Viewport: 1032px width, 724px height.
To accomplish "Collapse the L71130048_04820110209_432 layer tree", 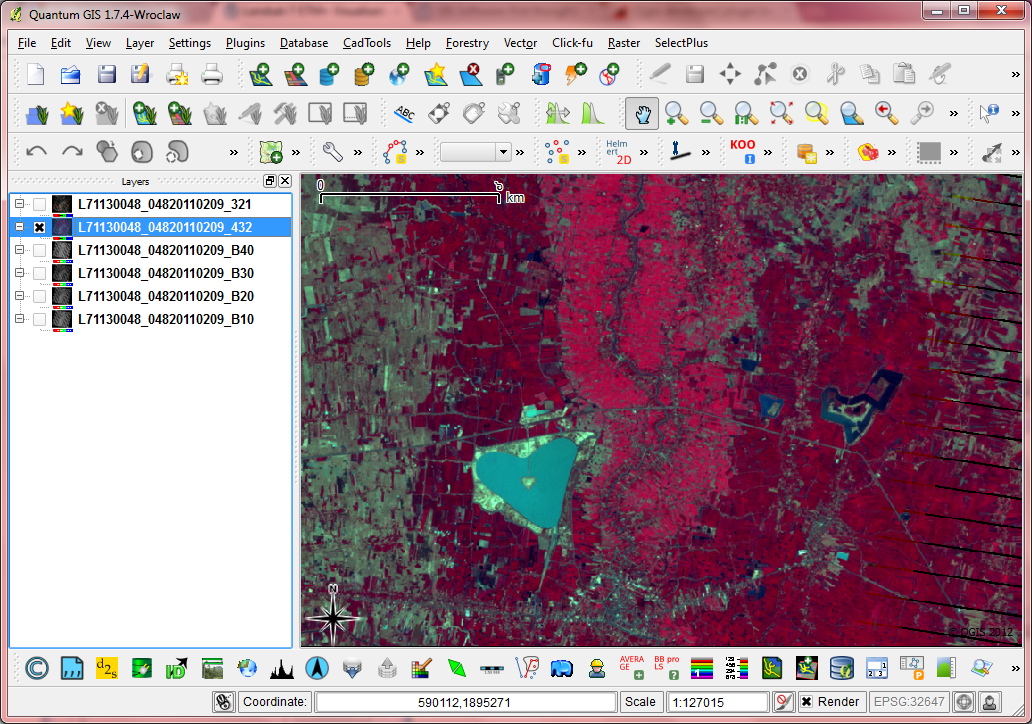I will 21,227.
